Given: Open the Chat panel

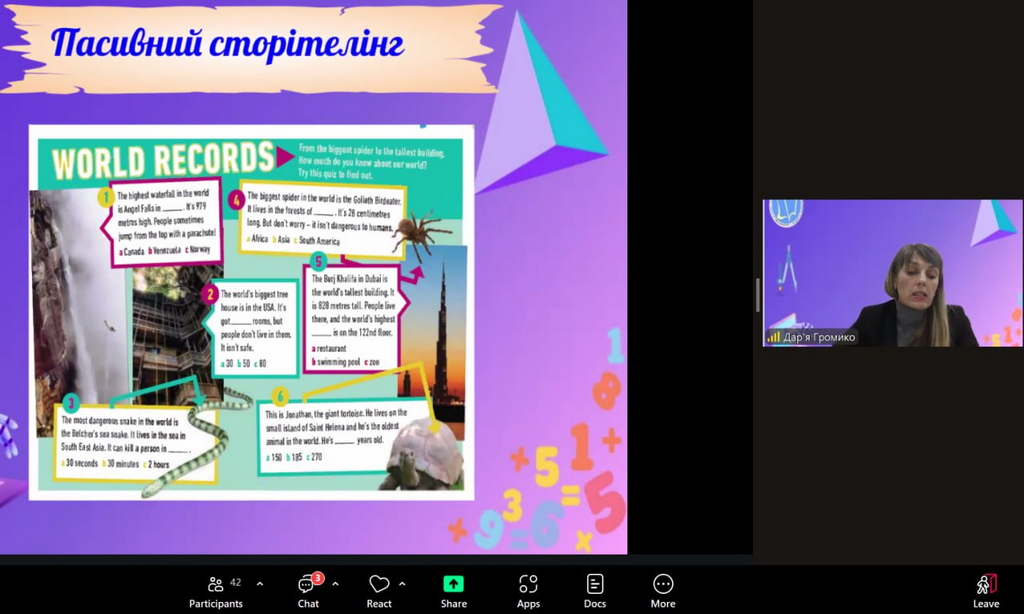Looking at the screenshot, I should tap(308, 590).
